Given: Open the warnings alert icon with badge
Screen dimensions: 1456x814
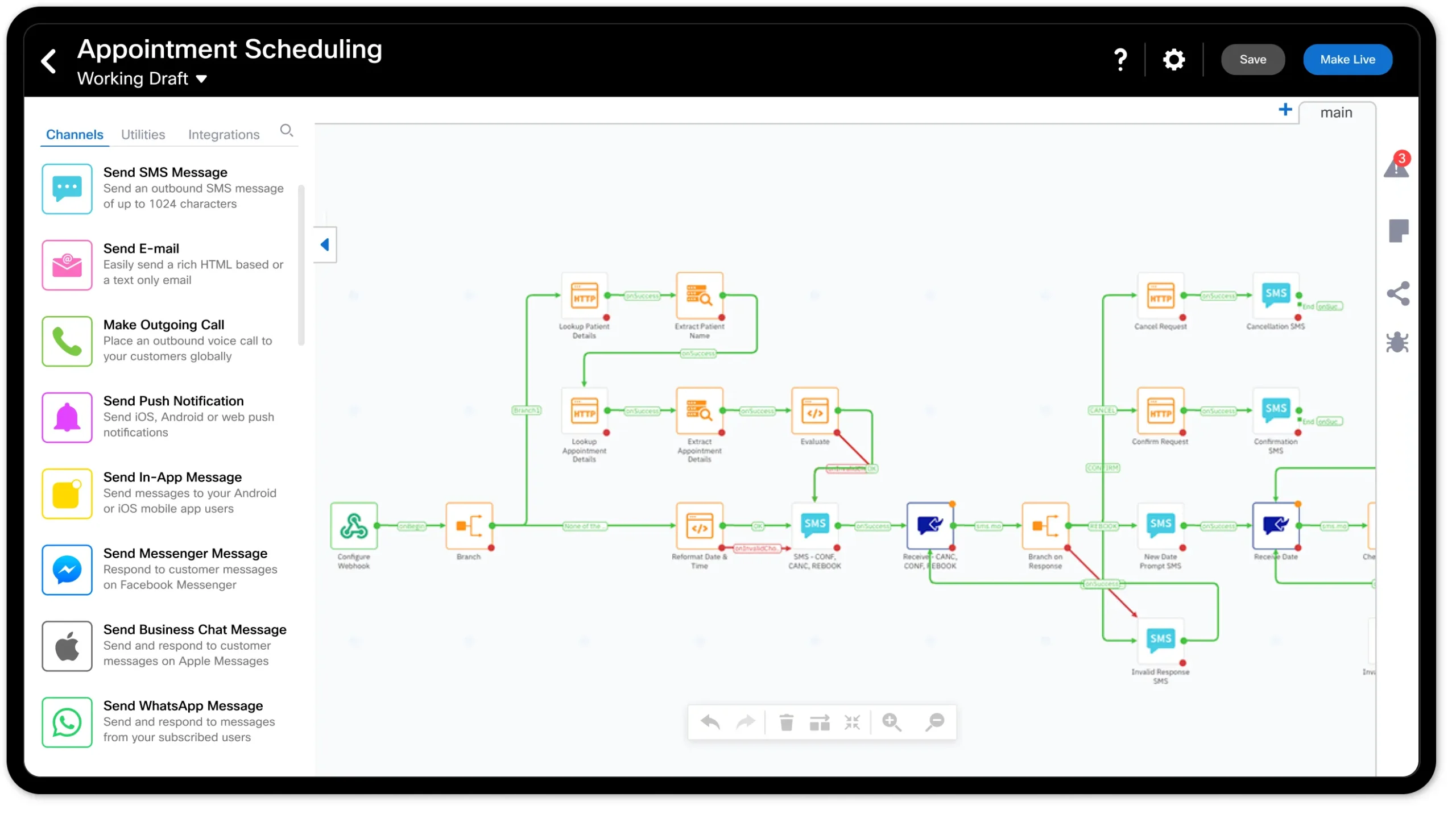Looking at the screenshot, I should tap(1396, 167).
